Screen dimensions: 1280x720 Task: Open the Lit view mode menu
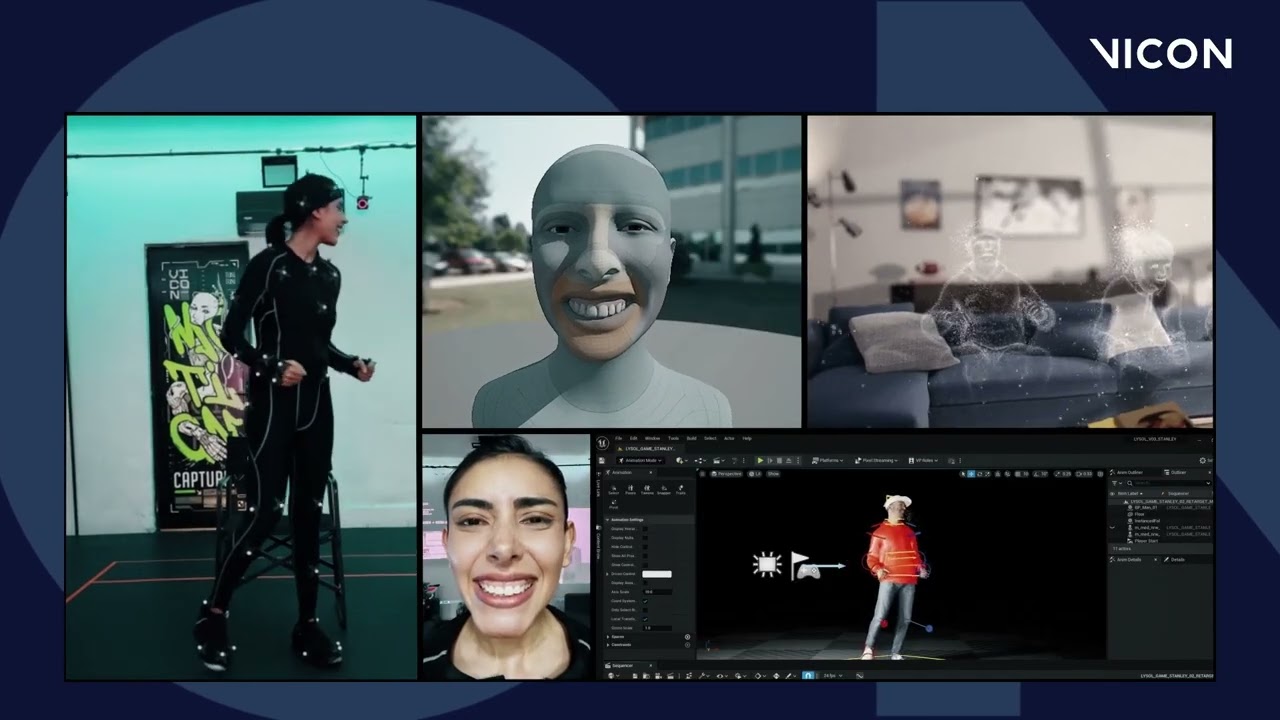point(754,474)
